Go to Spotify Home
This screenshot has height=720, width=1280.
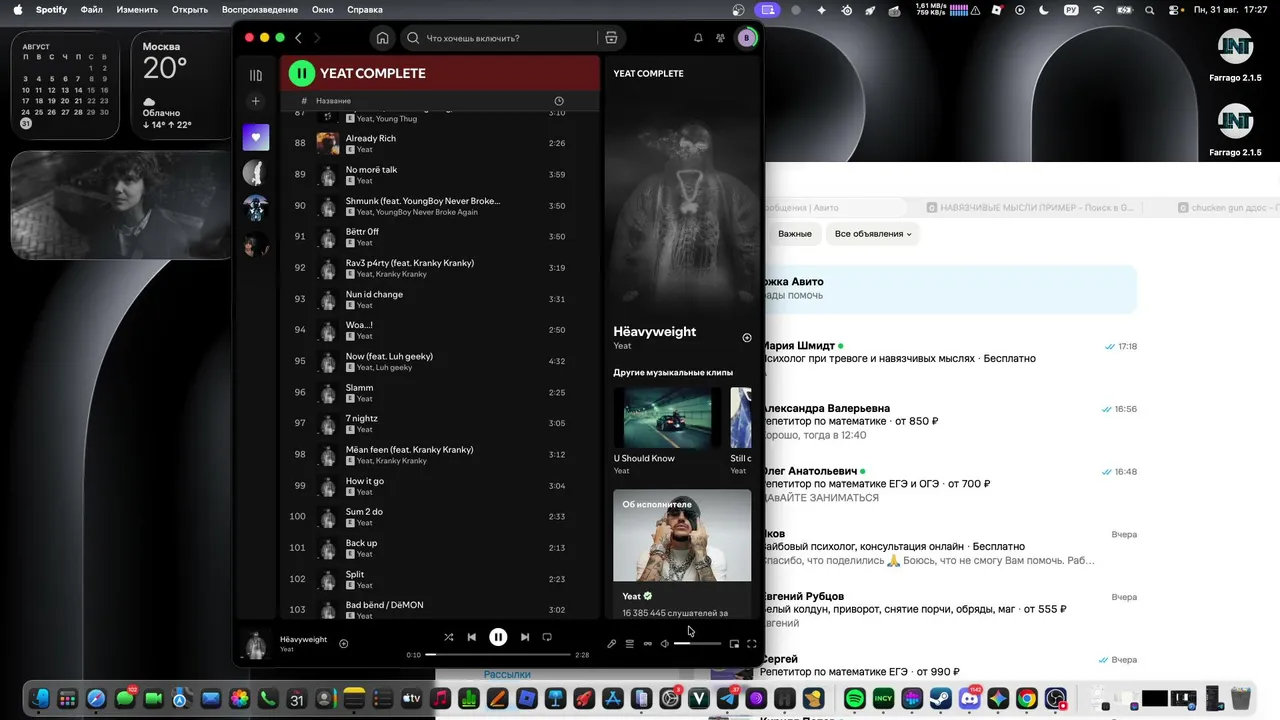click(382, 38)
